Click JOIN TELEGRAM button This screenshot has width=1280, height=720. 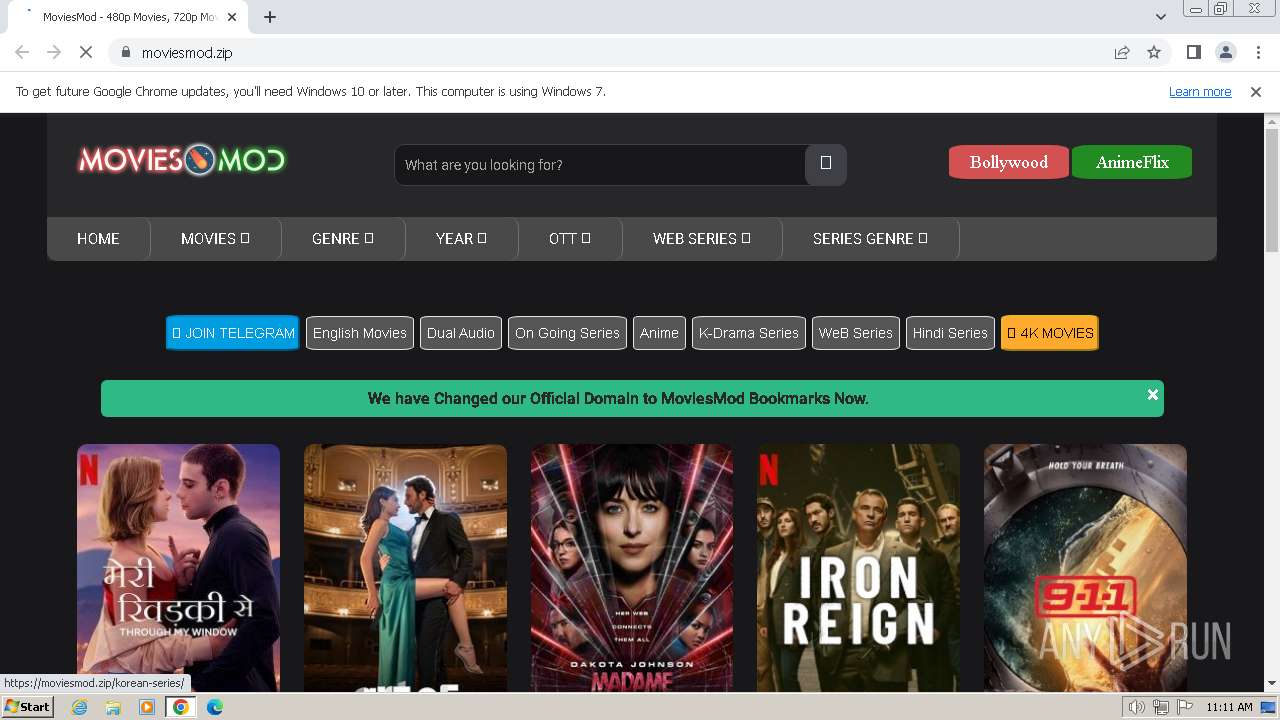(233, 333)
